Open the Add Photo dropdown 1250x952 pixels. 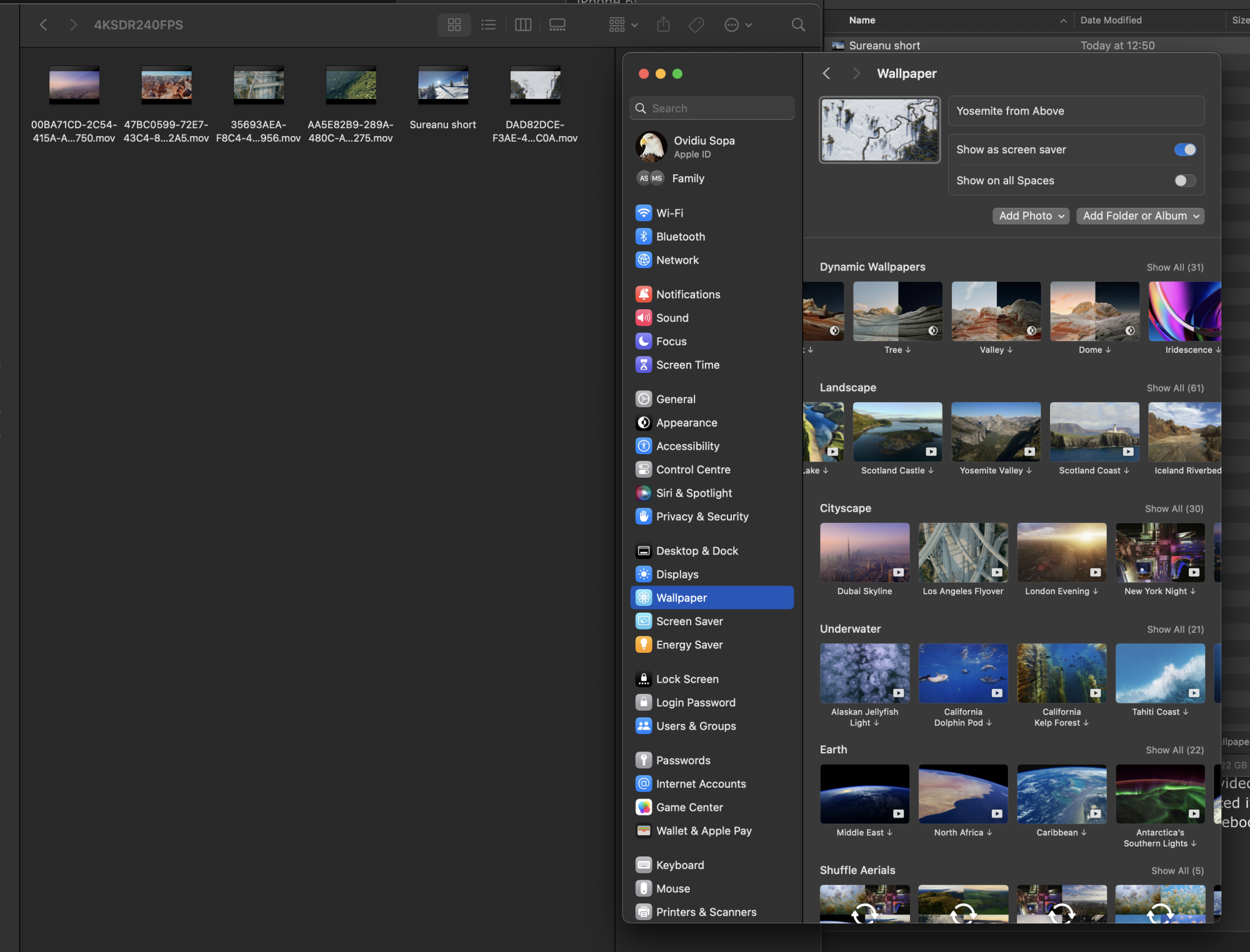click(x=1031, y=216)
